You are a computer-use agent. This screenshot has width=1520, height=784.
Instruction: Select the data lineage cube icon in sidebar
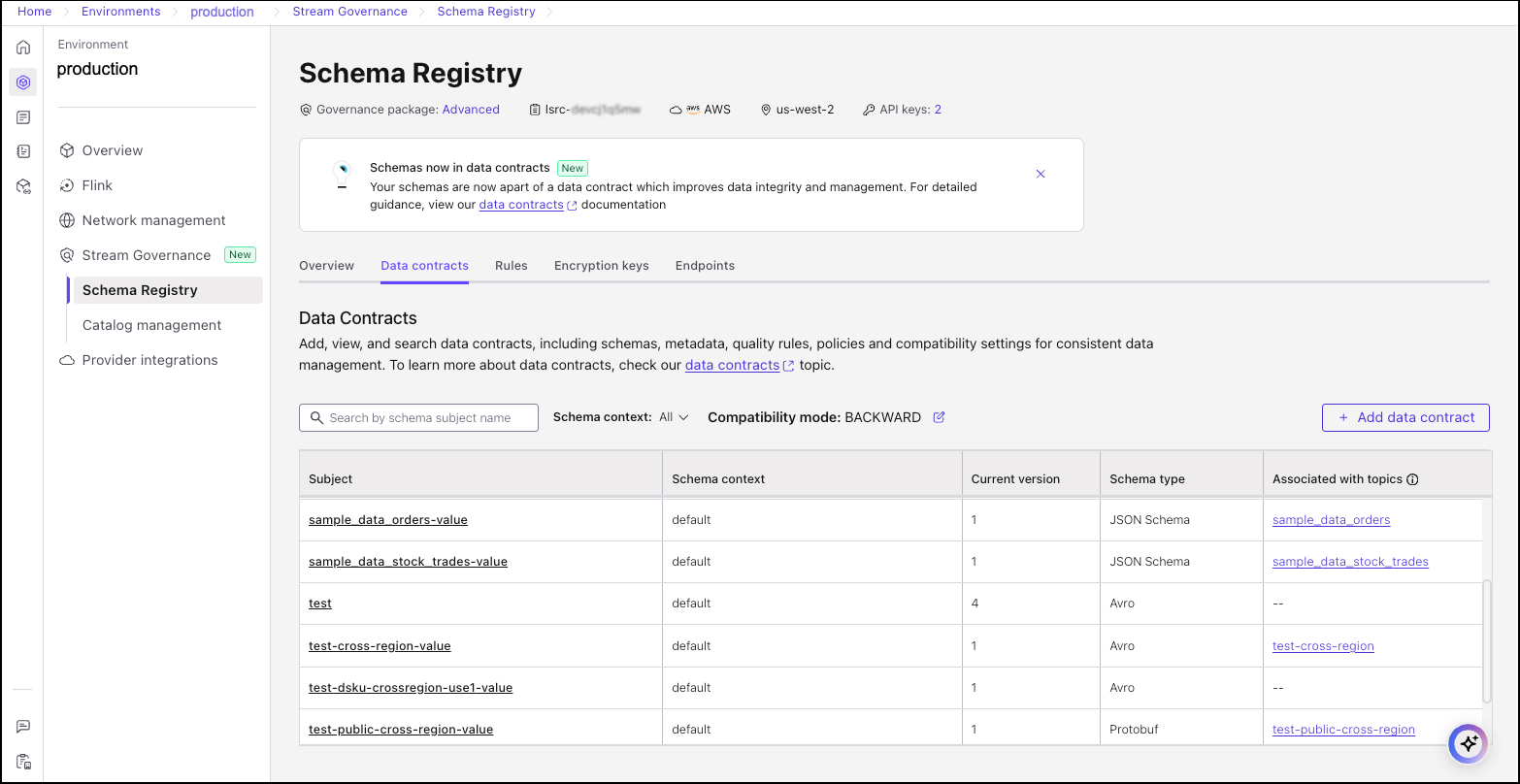pos(23,186)
